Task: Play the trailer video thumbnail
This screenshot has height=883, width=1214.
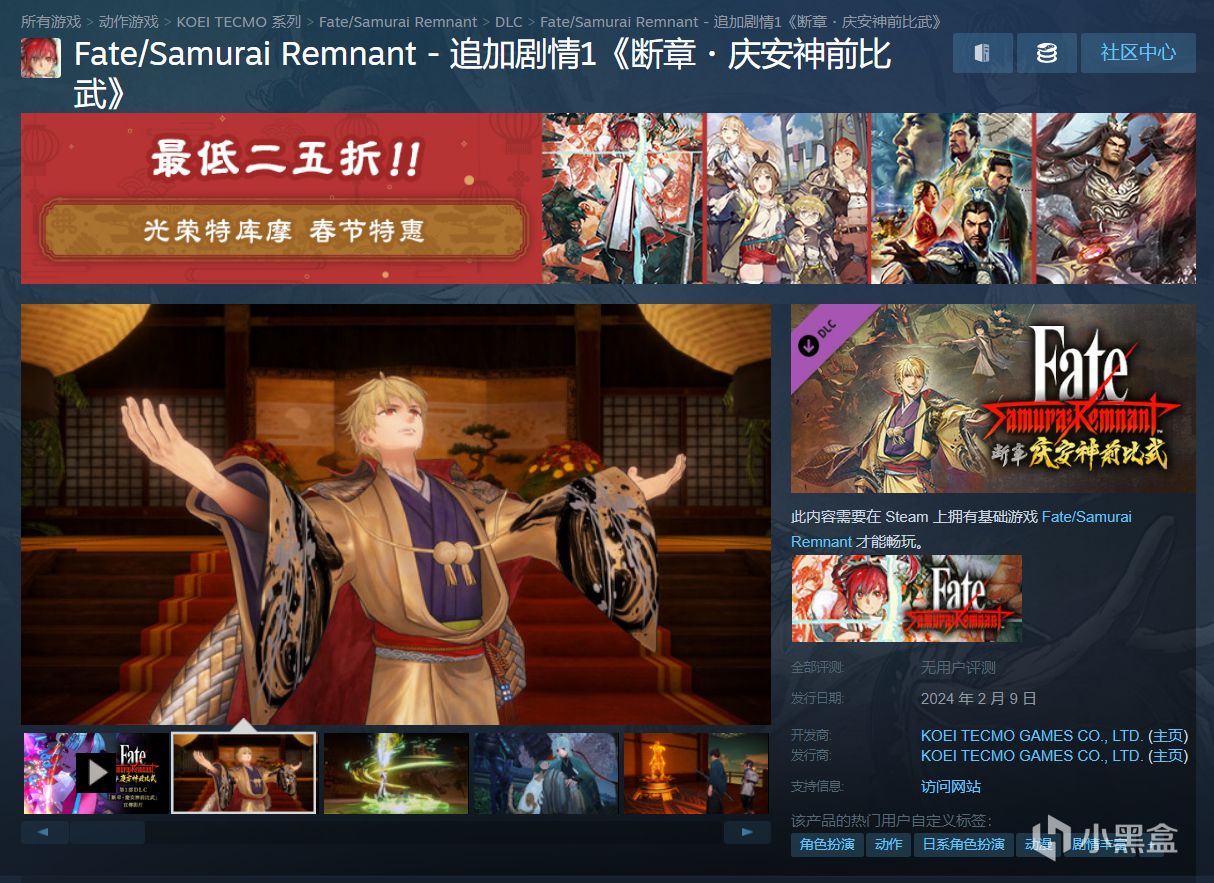Action: pos(96,773)
